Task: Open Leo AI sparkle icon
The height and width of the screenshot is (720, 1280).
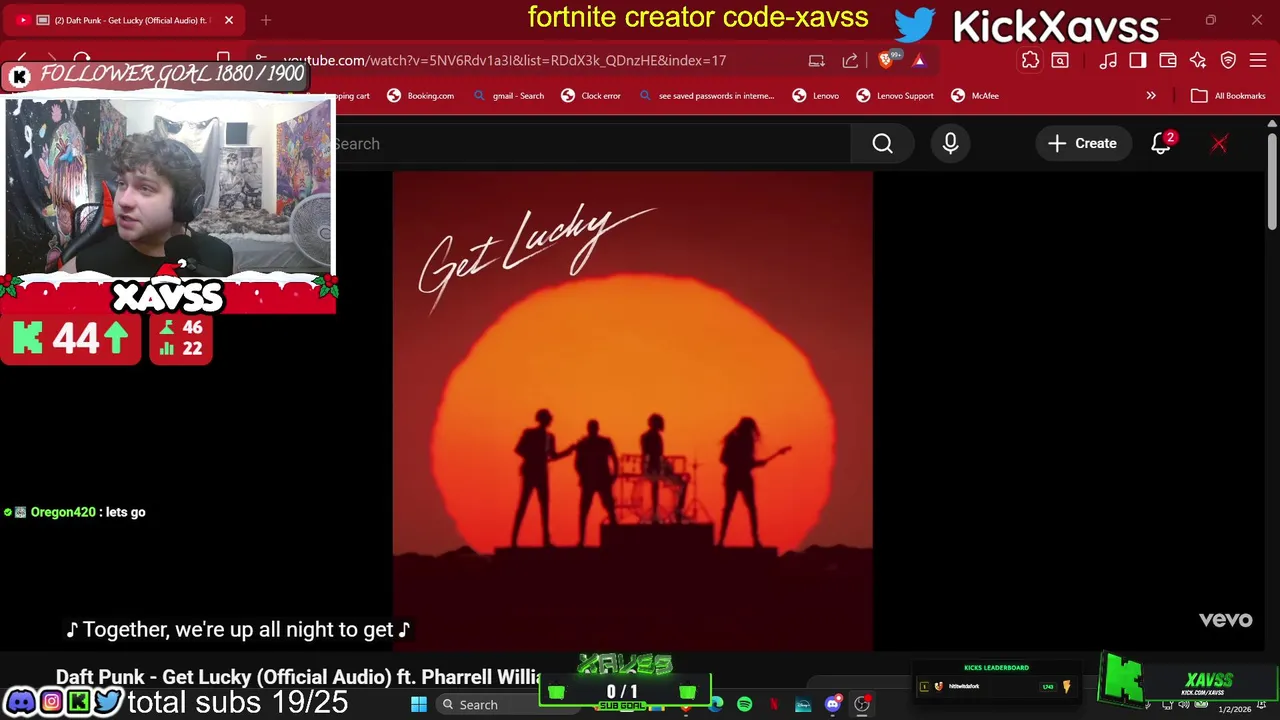Action: 1198,61
